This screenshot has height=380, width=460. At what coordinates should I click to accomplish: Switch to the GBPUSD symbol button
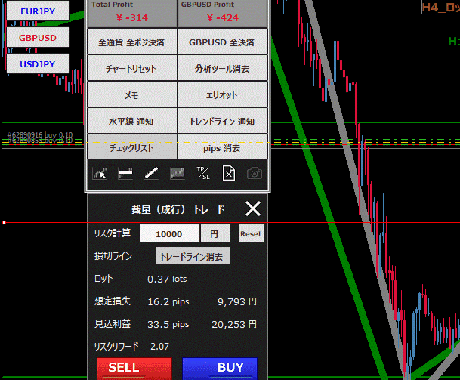[x=38, y=37]
